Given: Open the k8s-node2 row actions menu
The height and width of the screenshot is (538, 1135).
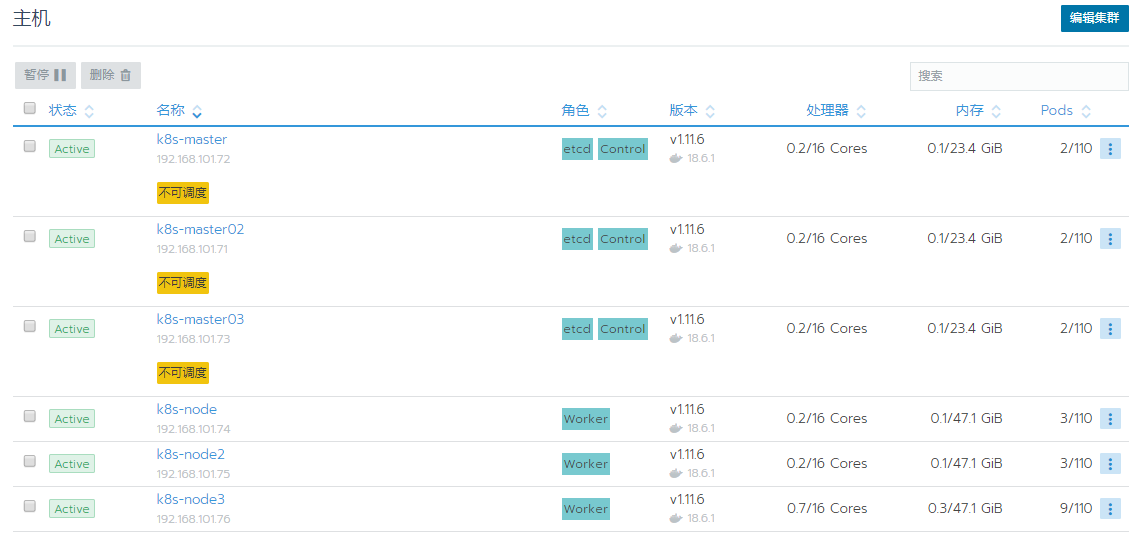Looking at the screenshot, I should click(x=1110, y=463).
